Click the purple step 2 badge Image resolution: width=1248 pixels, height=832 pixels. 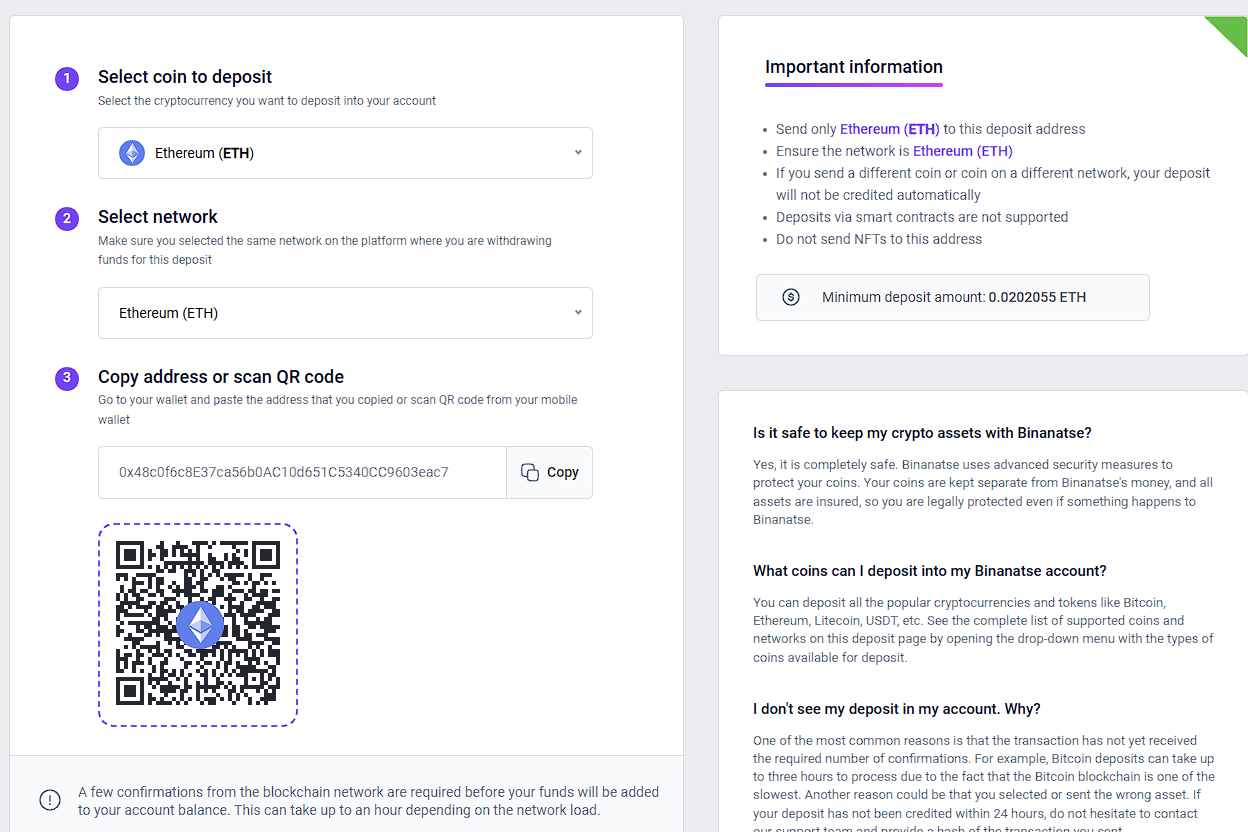(67, 218)
